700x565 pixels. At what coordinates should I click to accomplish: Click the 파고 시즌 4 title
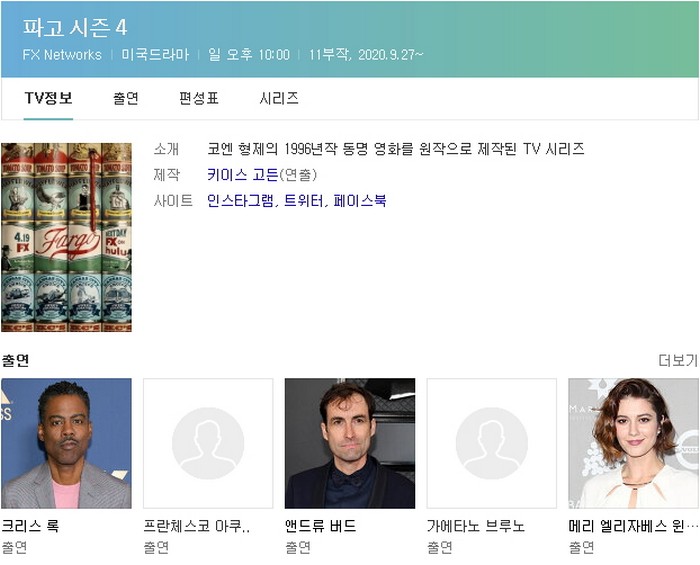pos(75,28)
